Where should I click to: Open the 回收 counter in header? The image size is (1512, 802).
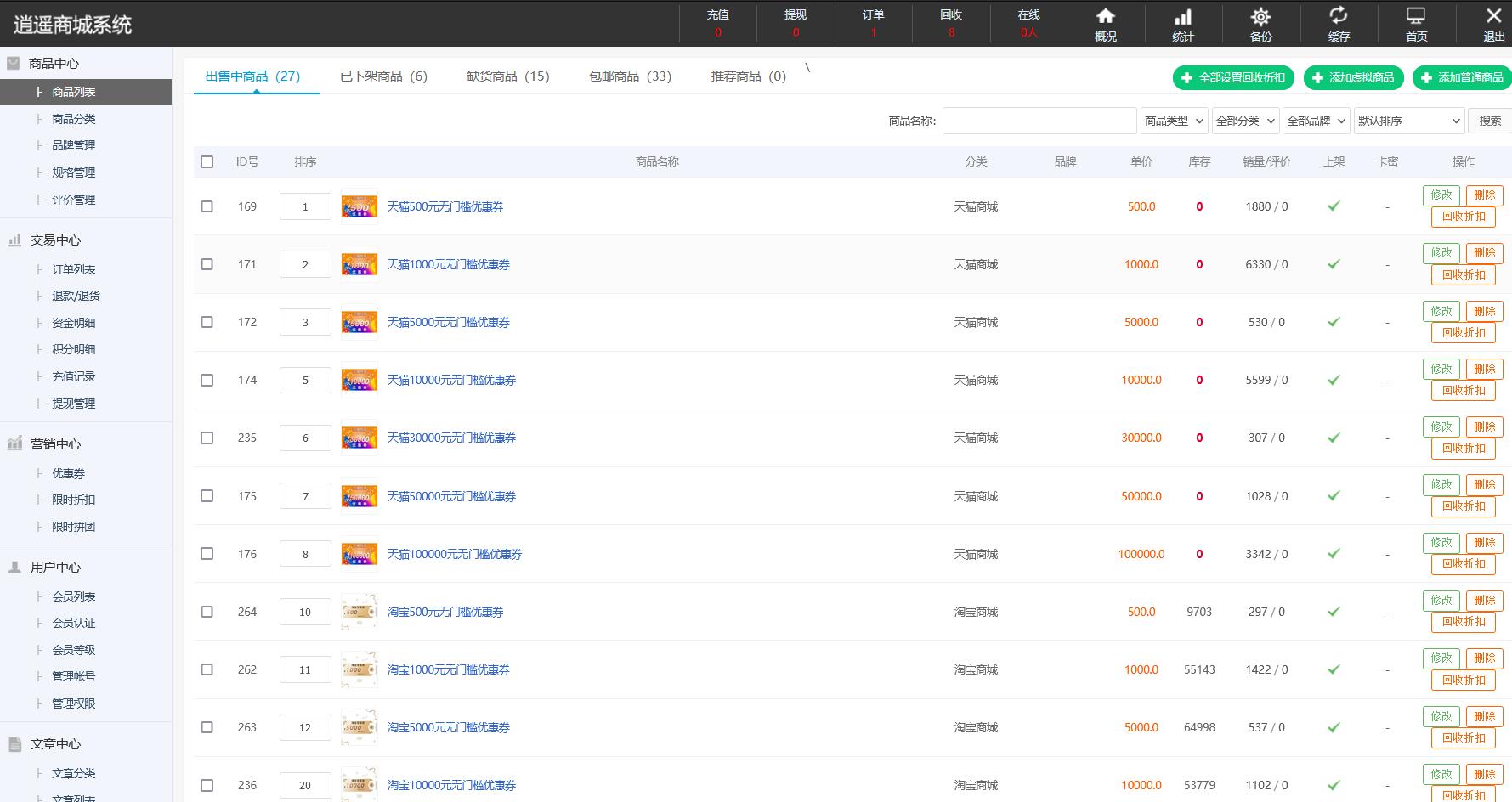click(951, 23)
